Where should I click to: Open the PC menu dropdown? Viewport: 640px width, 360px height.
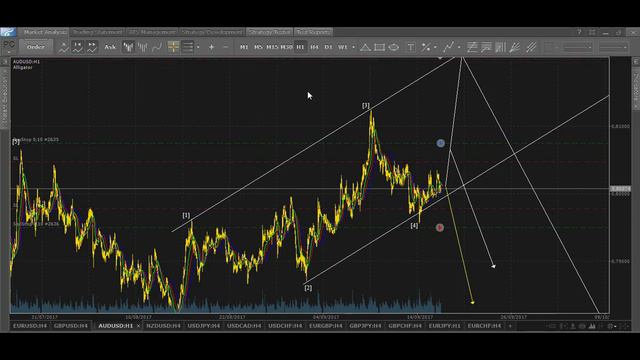pos(9,46)
